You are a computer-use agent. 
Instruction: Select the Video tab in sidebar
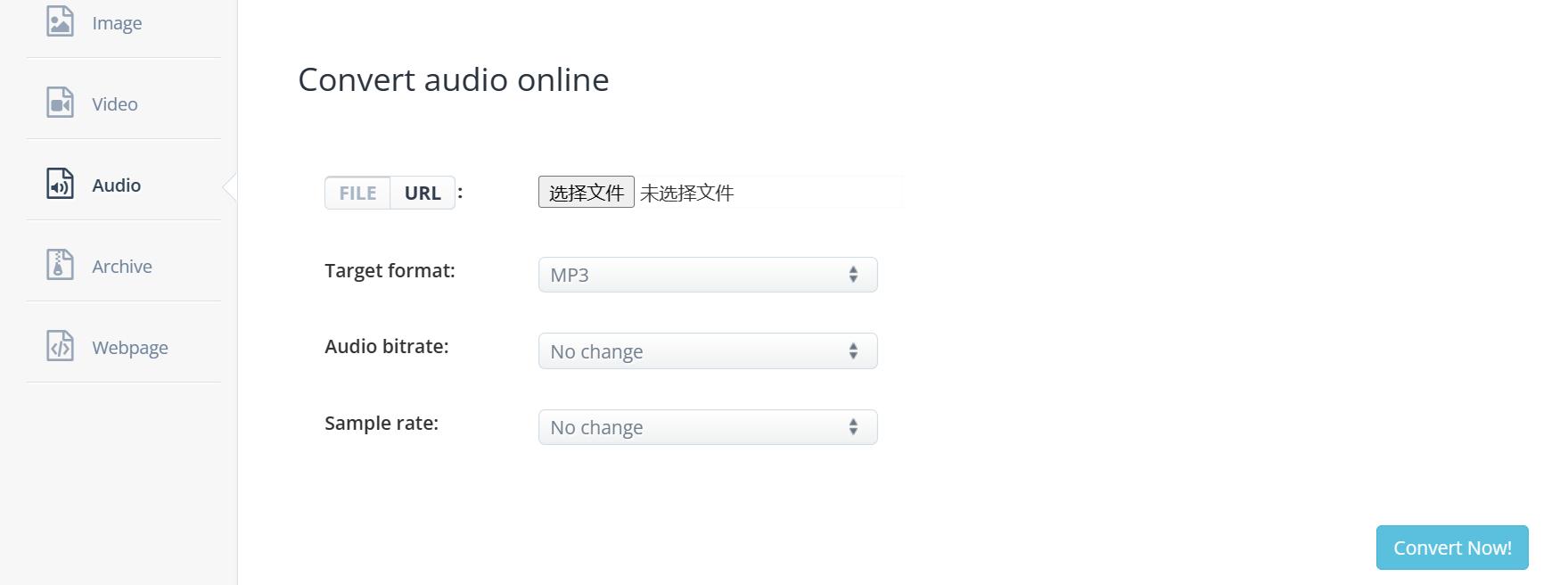click(113, 103)
